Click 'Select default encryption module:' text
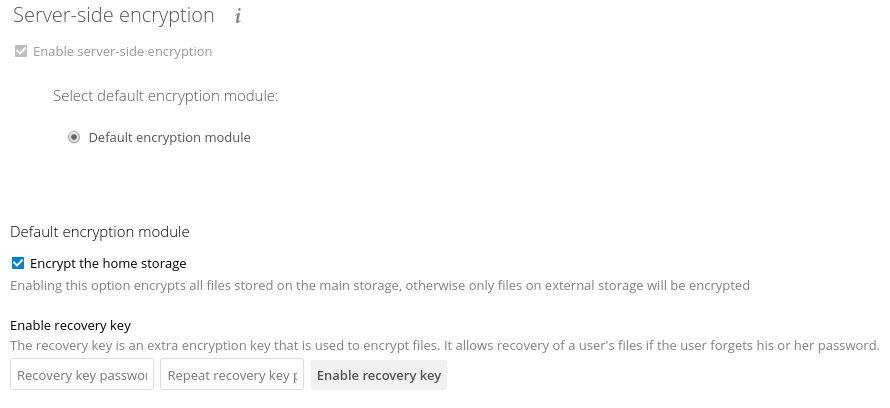 166,96
